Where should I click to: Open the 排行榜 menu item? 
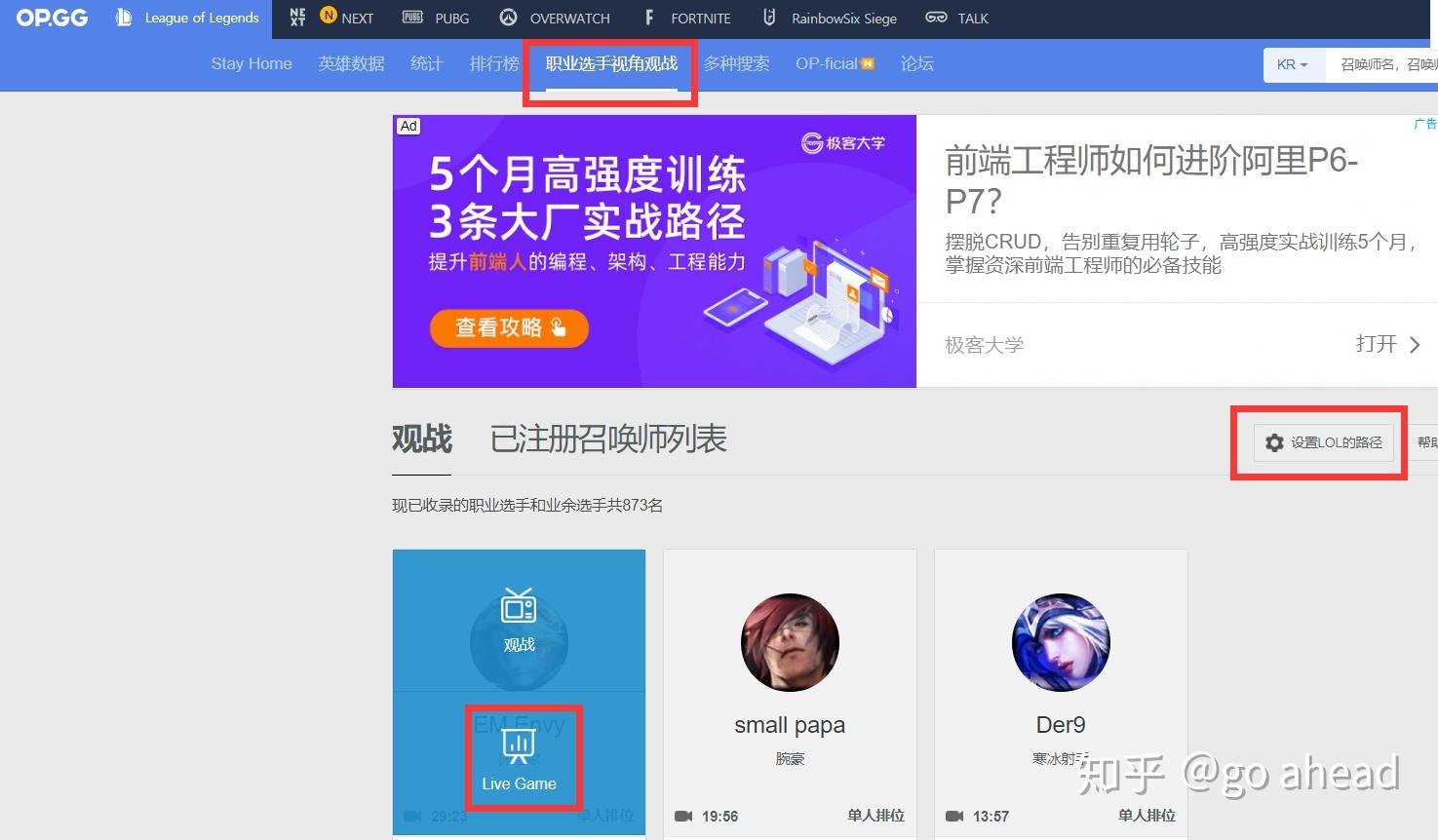pyautogui.click(x=494, y=63)
